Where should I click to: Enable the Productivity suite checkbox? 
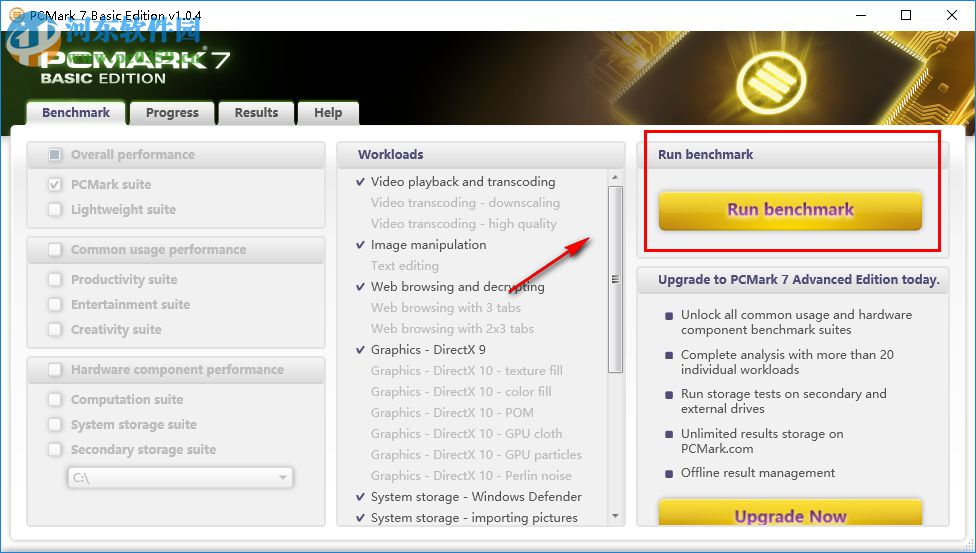[55, 280]
